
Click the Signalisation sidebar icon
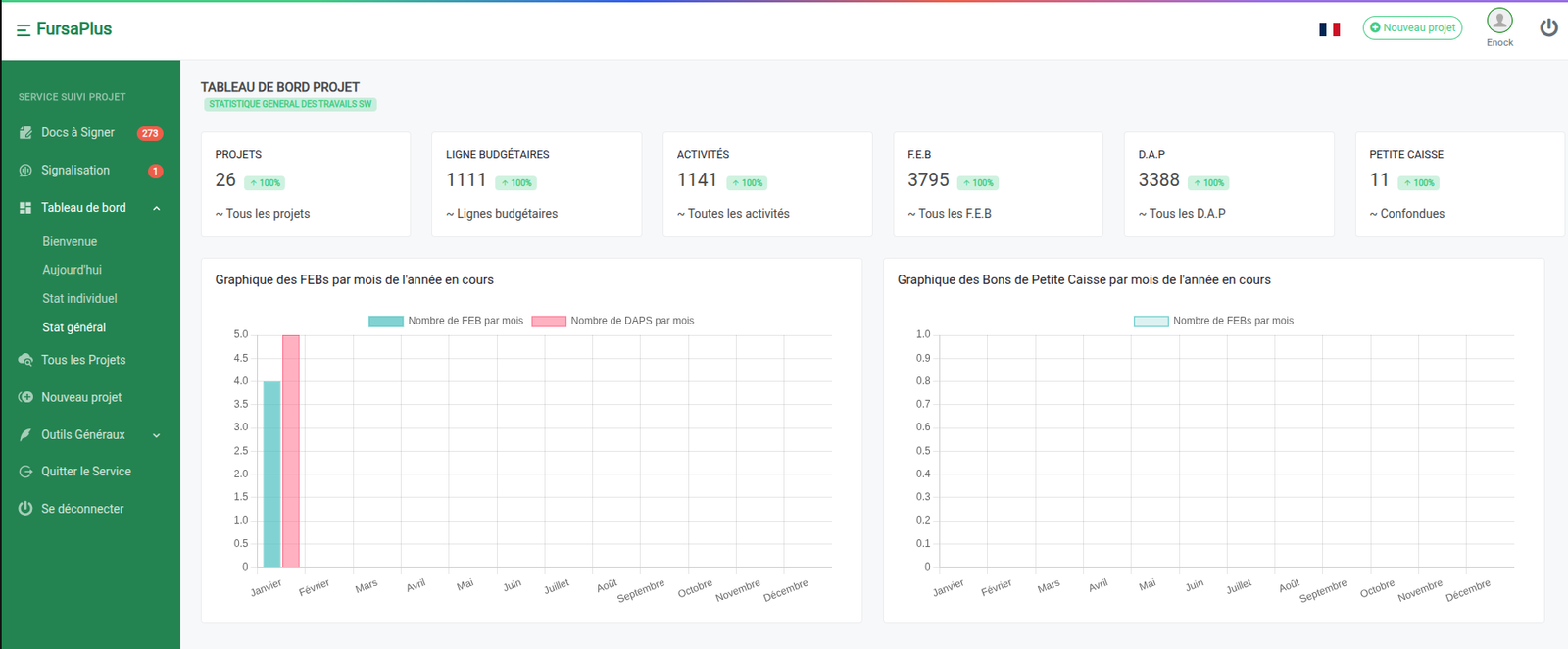click(25, 171)
